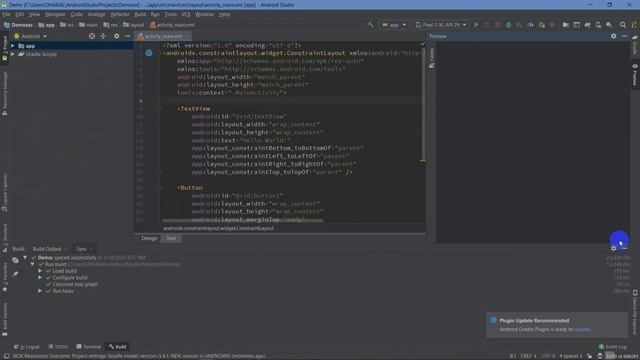Collapse the Demo synced successfully node
Viewport: 640px width, 360px height.
point(25,258)
